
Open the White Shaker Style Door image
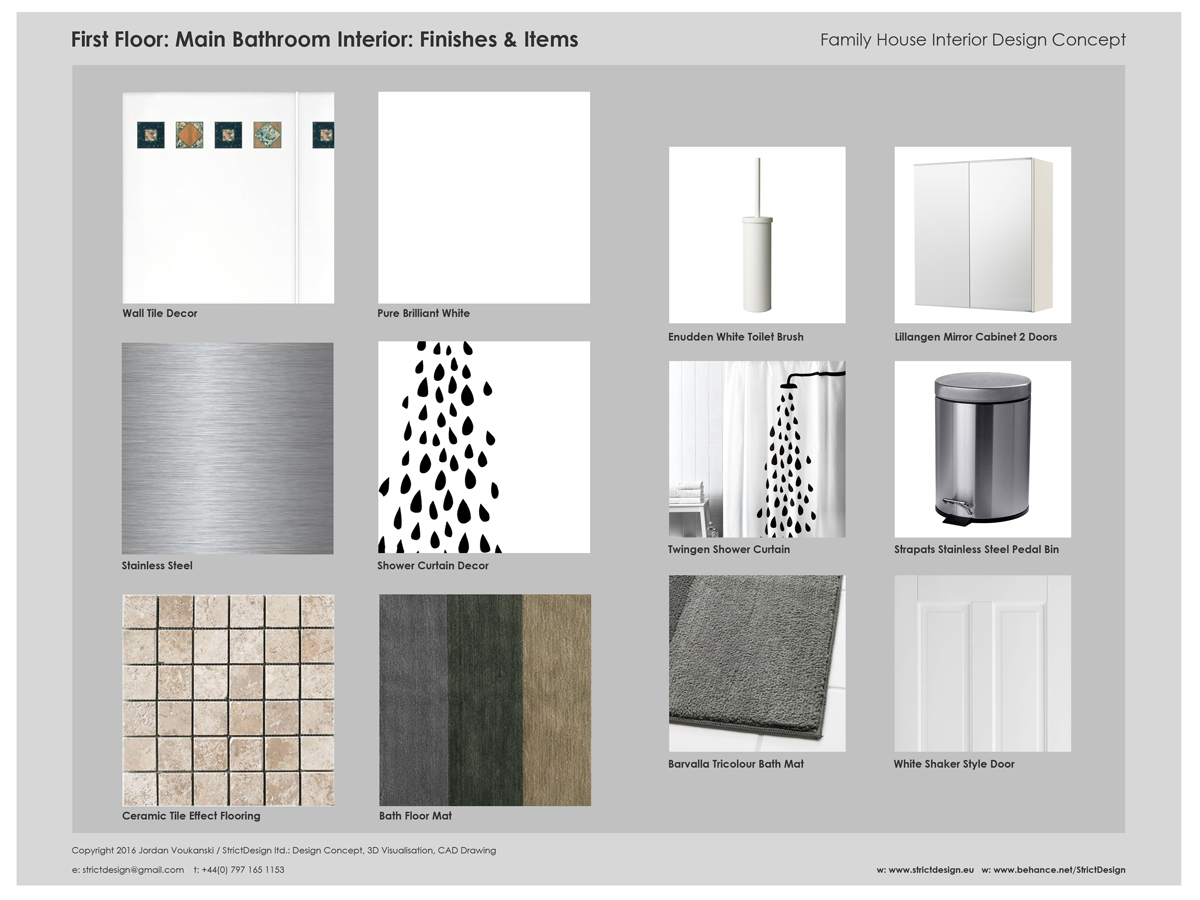(983, 663)
